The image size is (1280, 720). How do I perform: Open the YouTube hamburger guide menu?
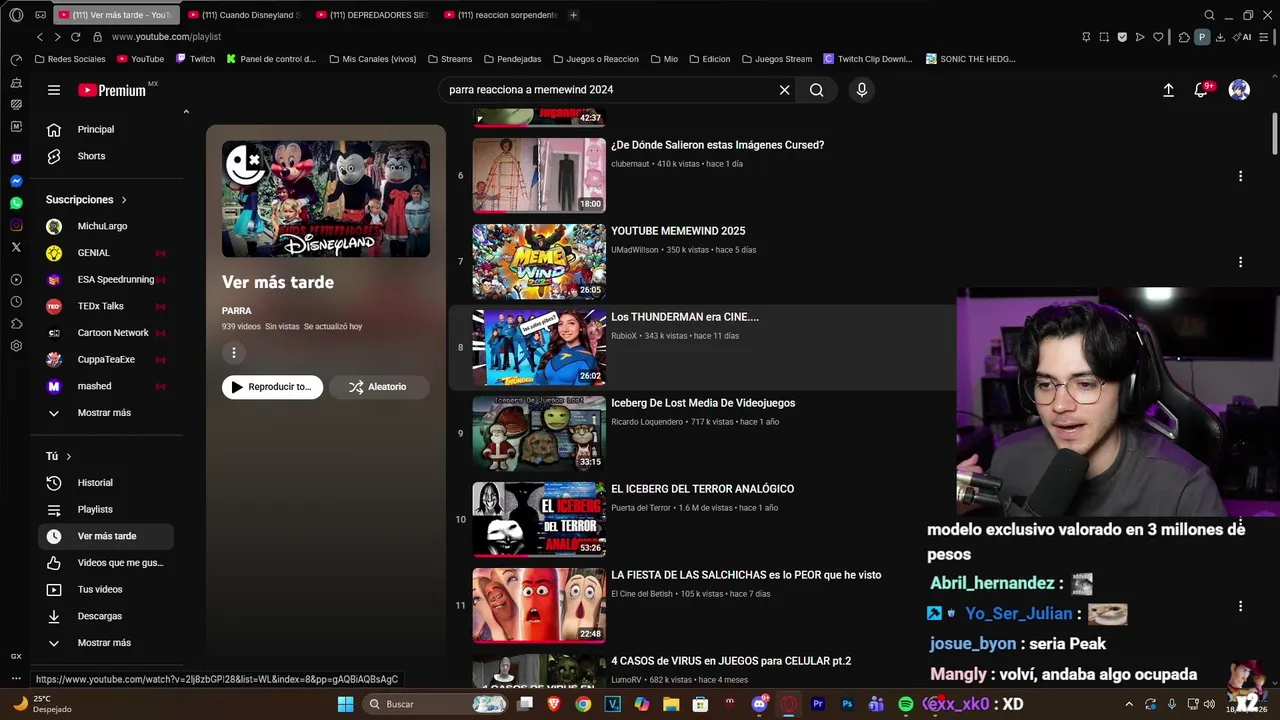coord(54,90)
